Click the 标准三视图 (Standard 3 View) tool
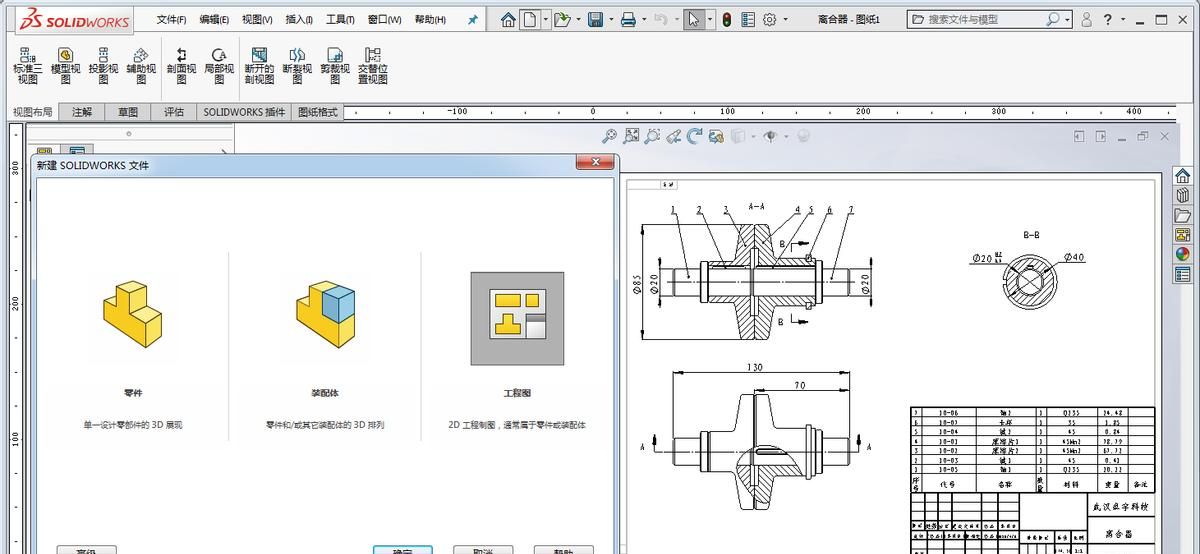This screenshot has height=554, width=1200. tap(26, 66)
